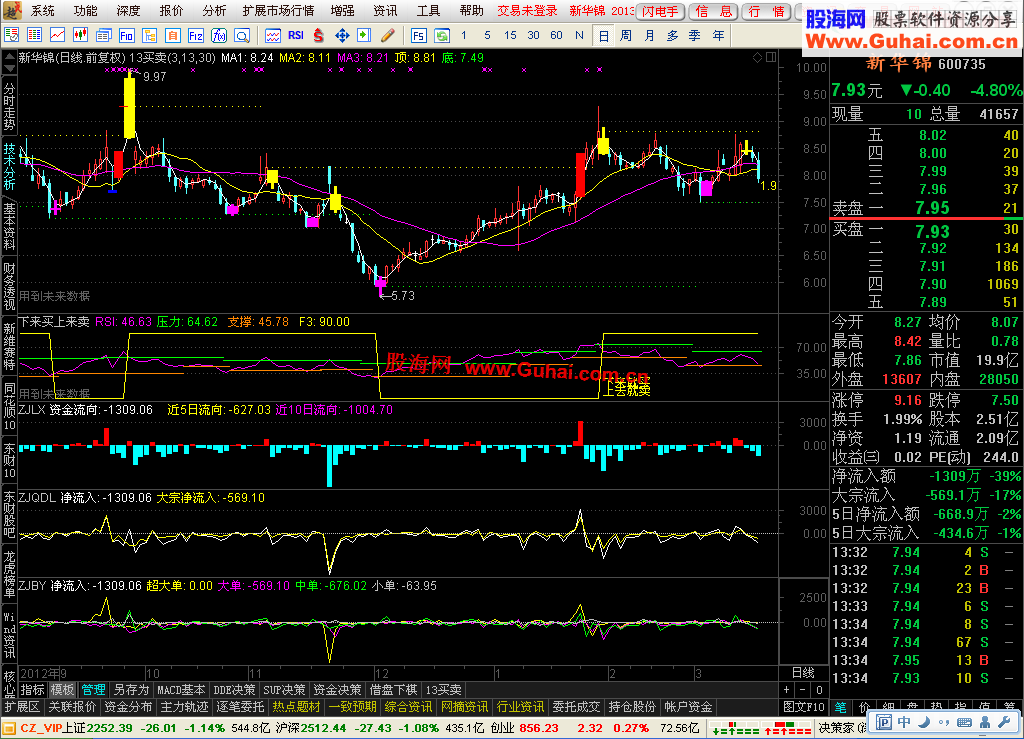Click the line chart toolbar icon

pyautogui.click(x=57, y=35)
